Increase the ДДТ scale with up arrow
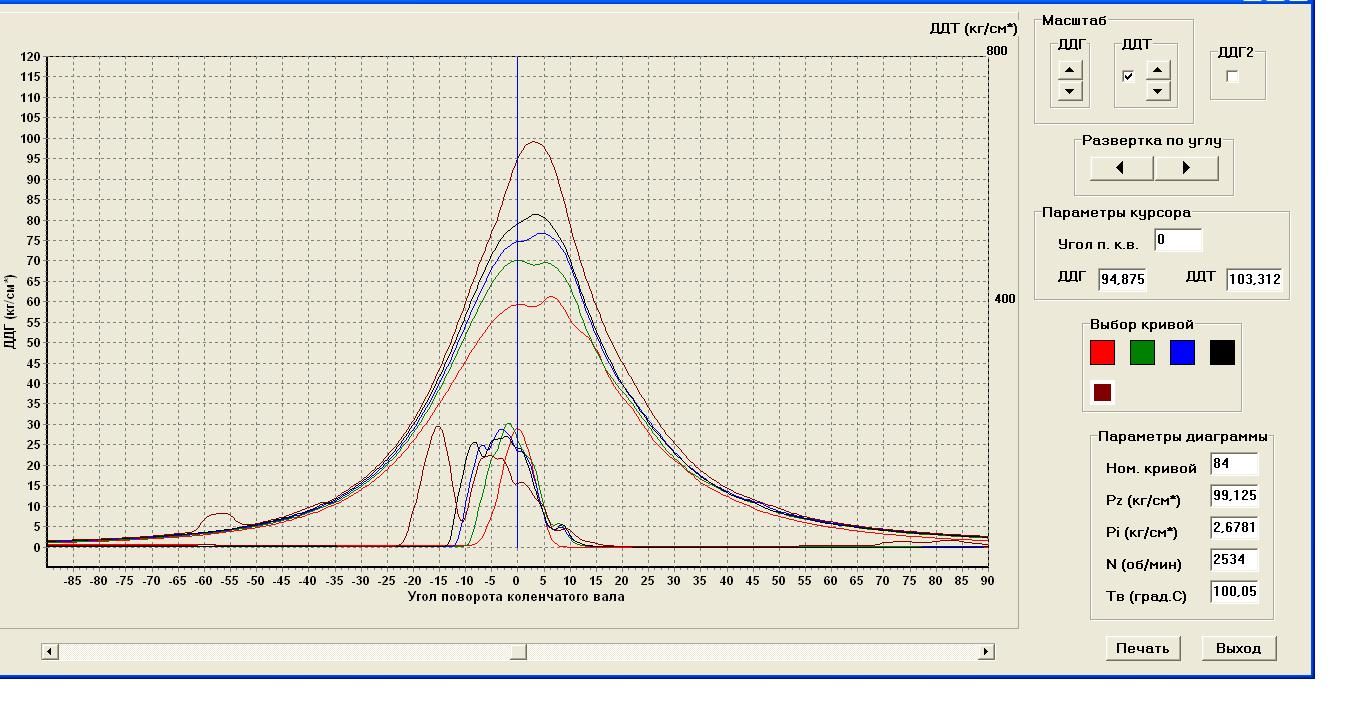The height and width of the screenshot is (705, 1356). coord(1158,70)
